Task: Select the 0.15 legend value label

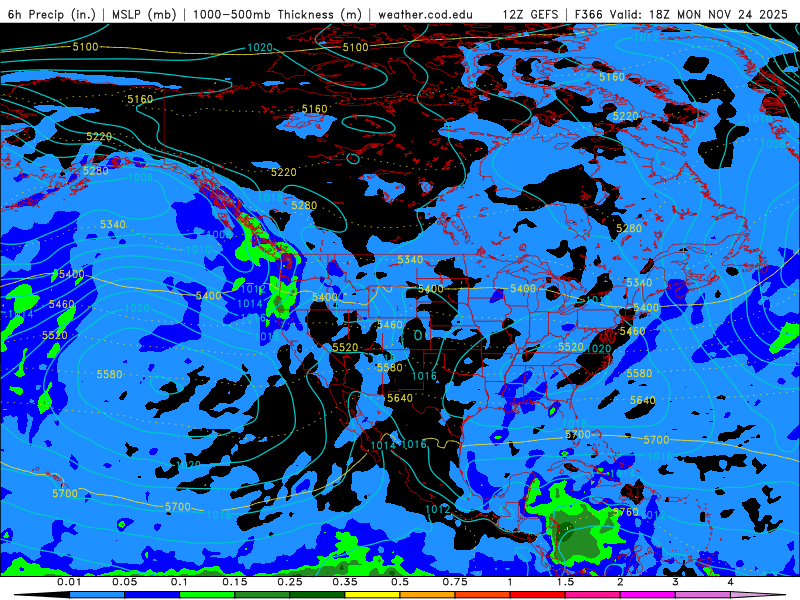Action: pos(235,582)
